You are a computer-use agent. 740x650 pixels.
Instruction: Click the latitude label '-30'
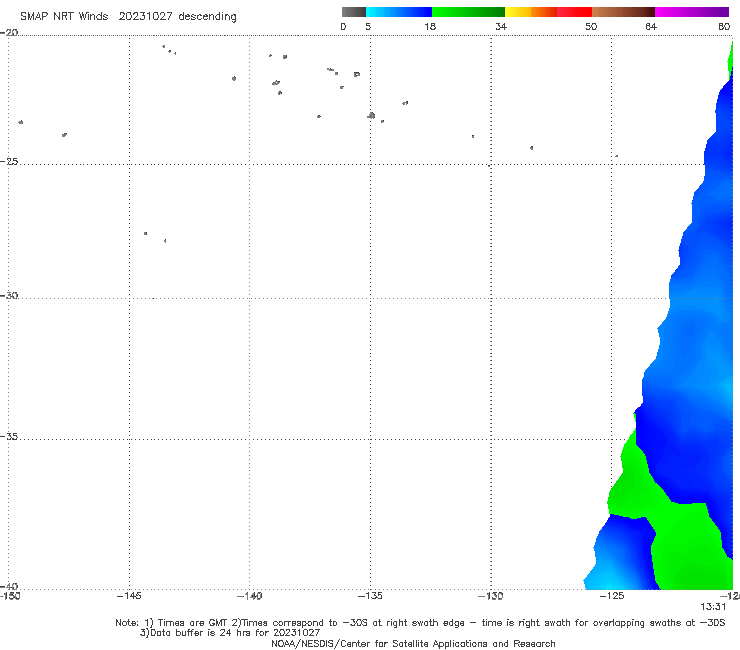pos(9,295)
